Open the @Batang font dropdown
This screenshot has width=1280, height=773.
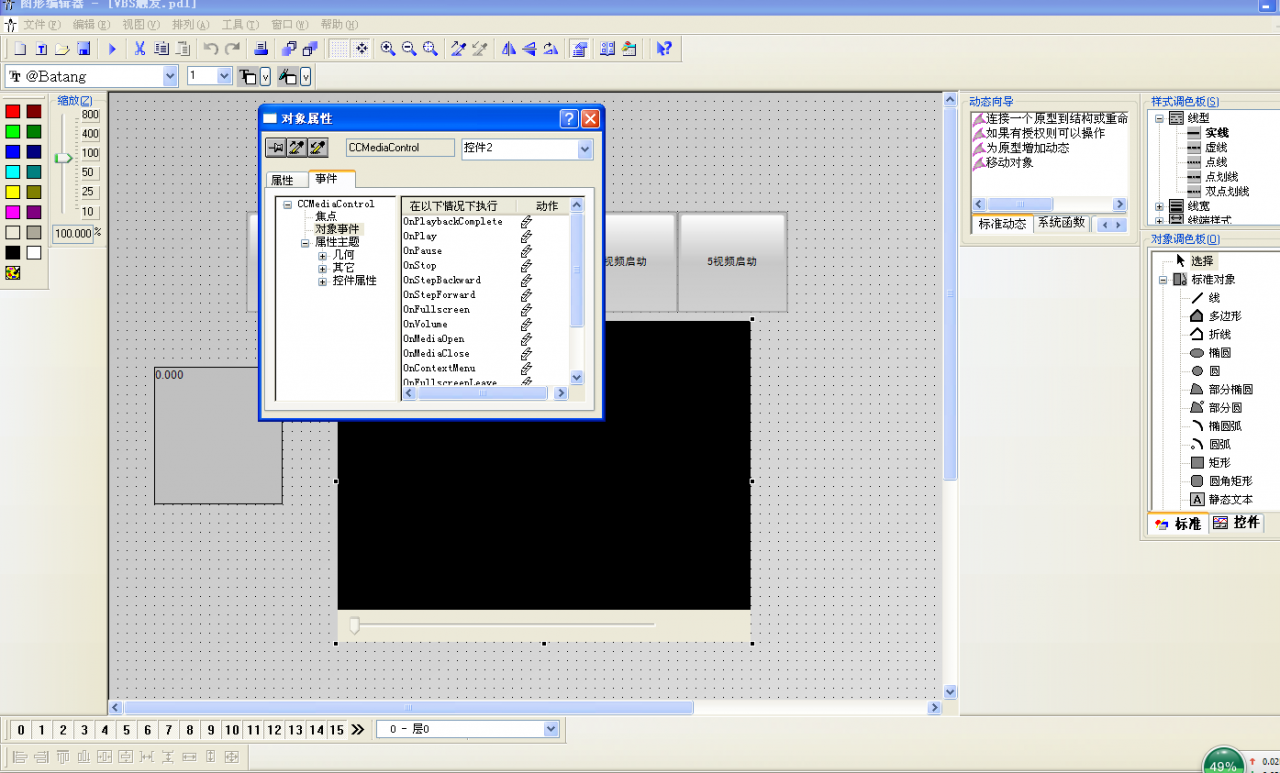click(x=170, y=76)
